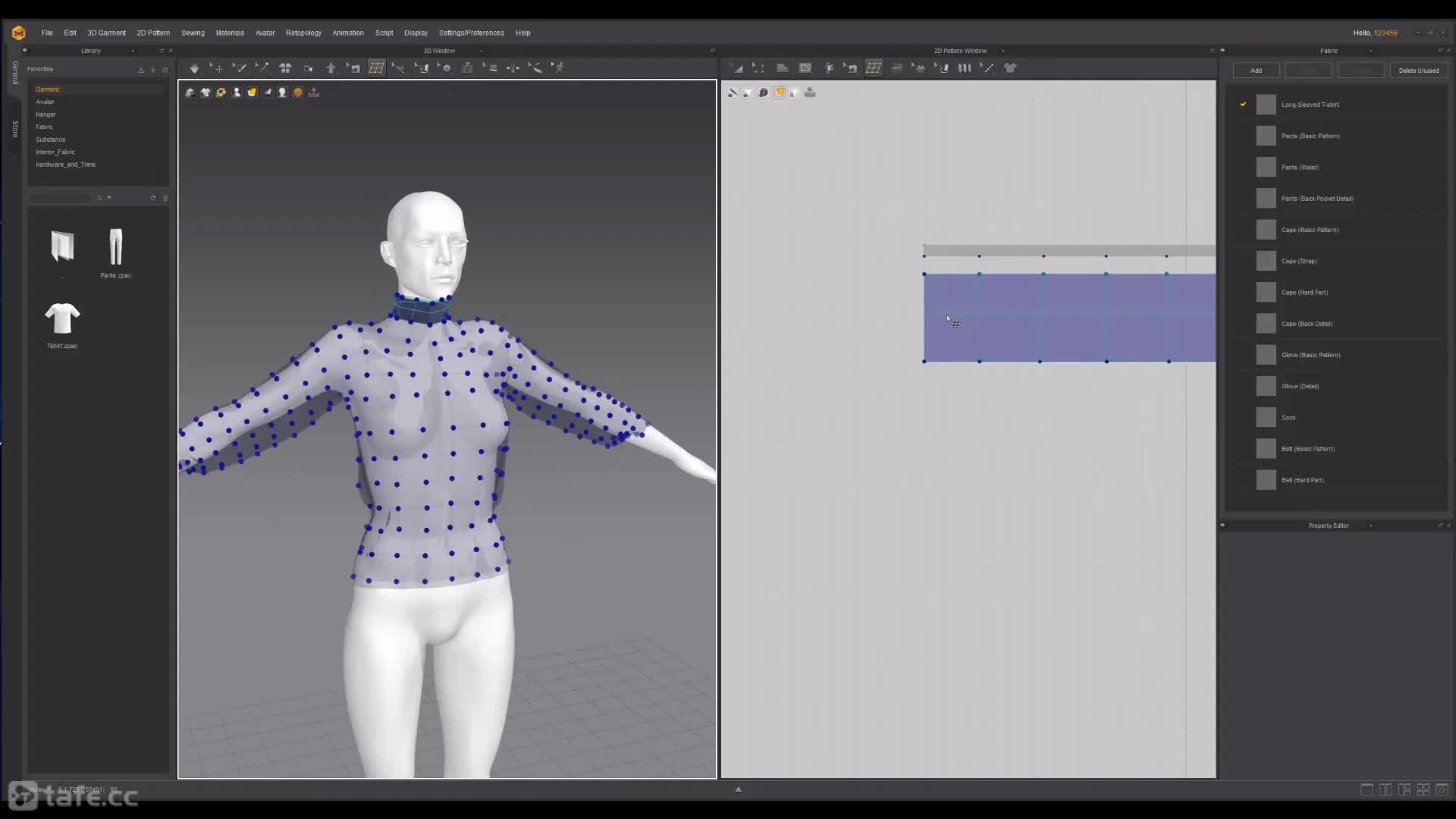
Task: Toggle the sewing line display icon in the 2D viewport
Action: pos(733,93)
